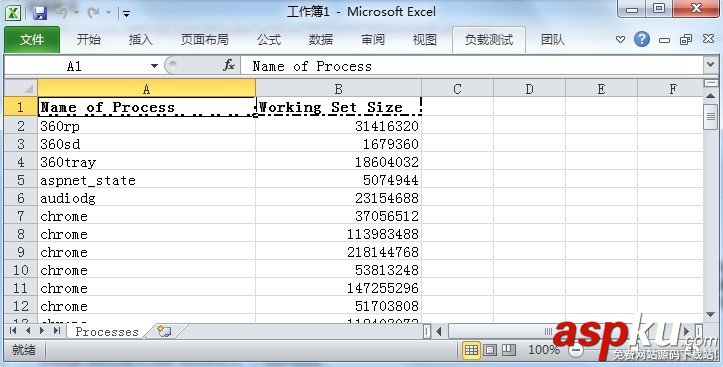Go to previous sheet navigation arrow

(28, 331)
